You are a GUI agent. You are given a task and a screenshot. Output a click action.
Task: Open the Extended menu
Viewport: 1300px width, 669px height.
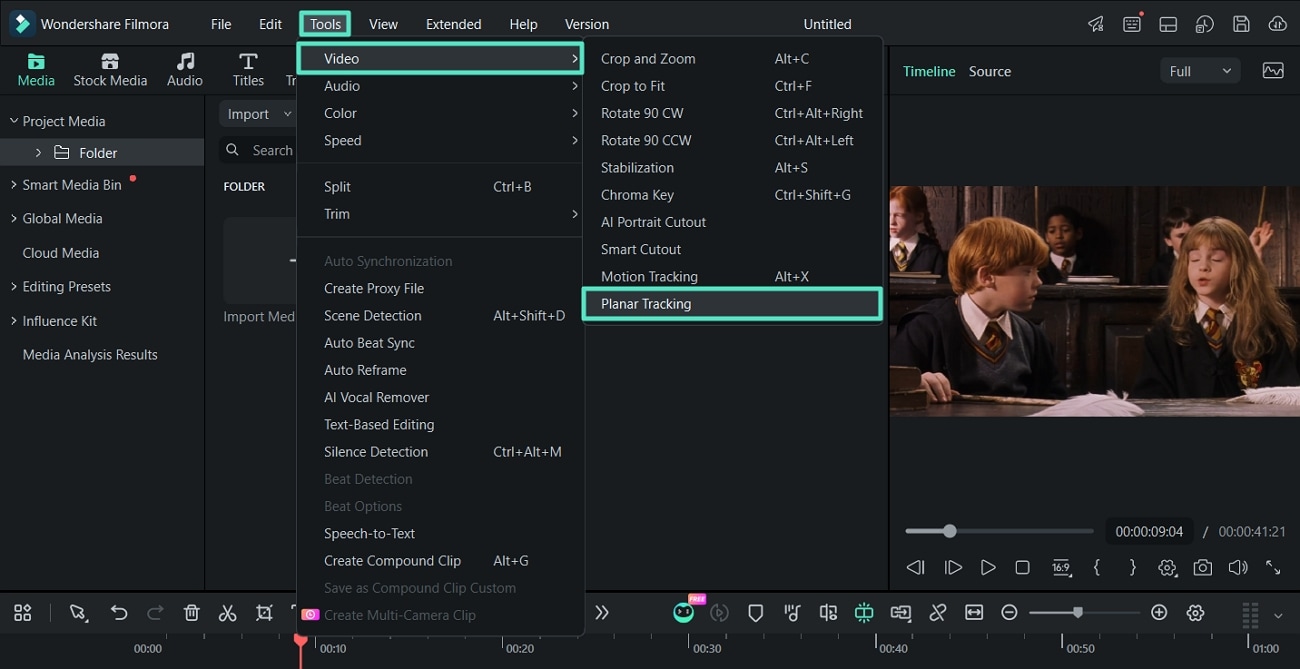tap(453, 24)
